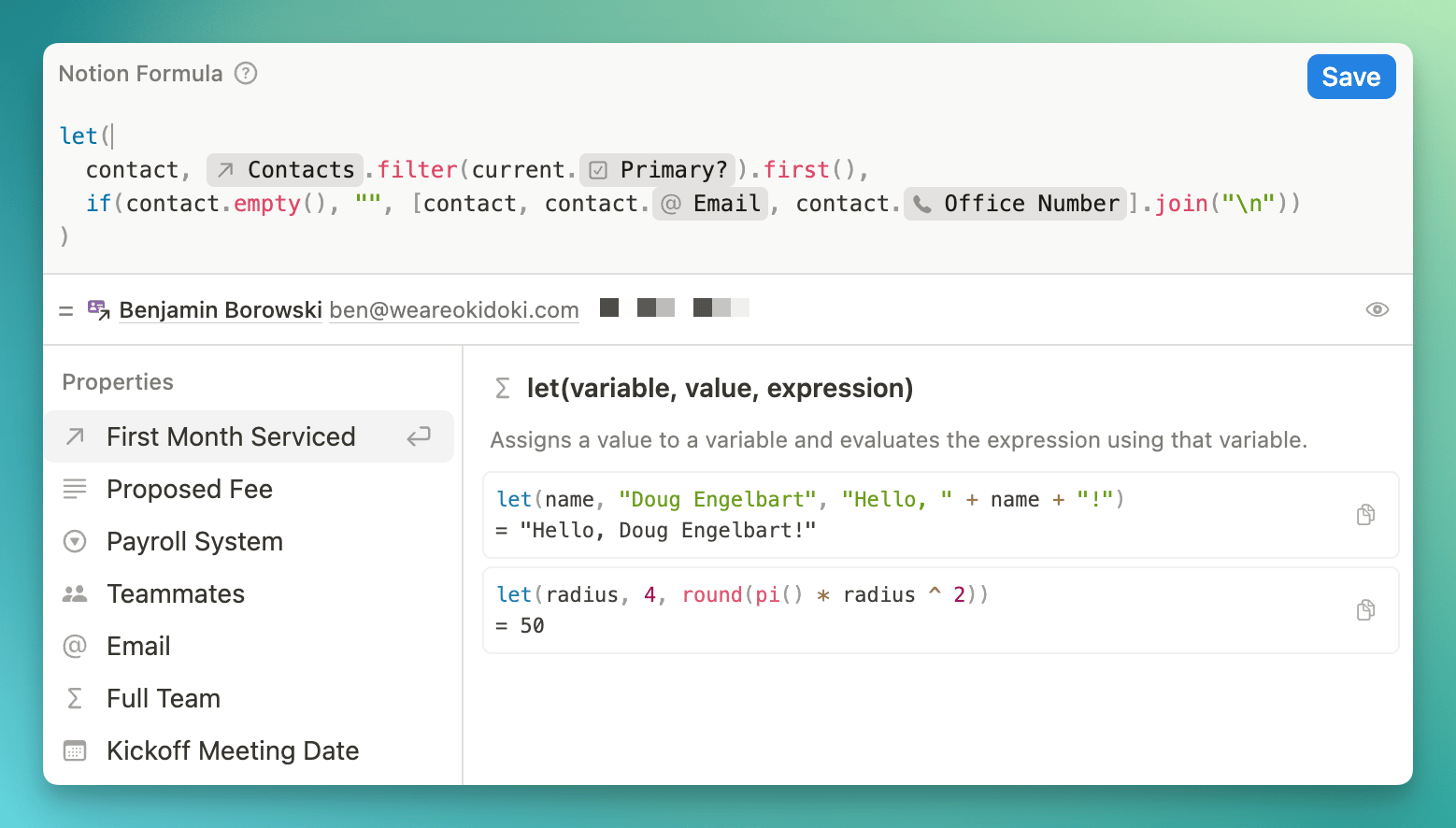This screenshot has height=828, width=1456.
Task: Select Proposed Fee property
Action: coord(190,489)
